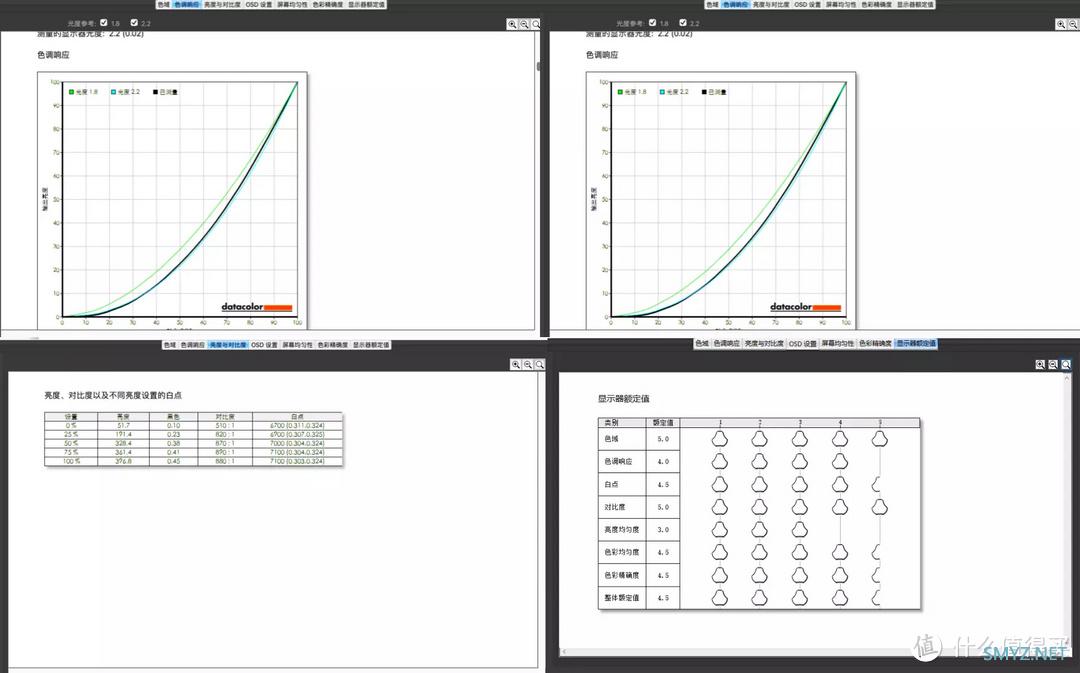Screen dimensions: 1080x673
Task: Reset zoom in bottom-left brightness contrast panel
Action: coord(540,365)
